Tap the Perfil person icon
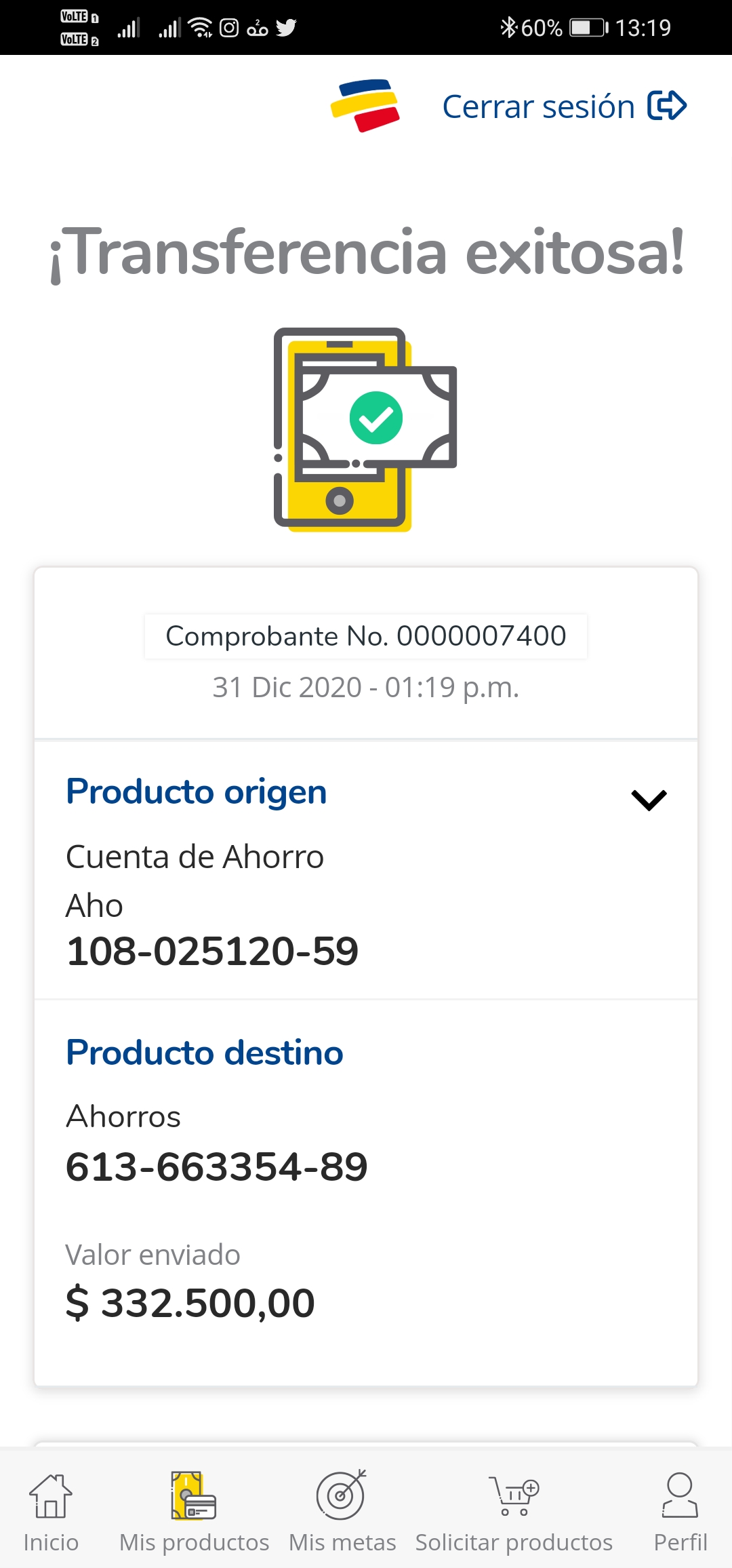This screenshot has height=1568, width=732. [x=680, y=1495]
